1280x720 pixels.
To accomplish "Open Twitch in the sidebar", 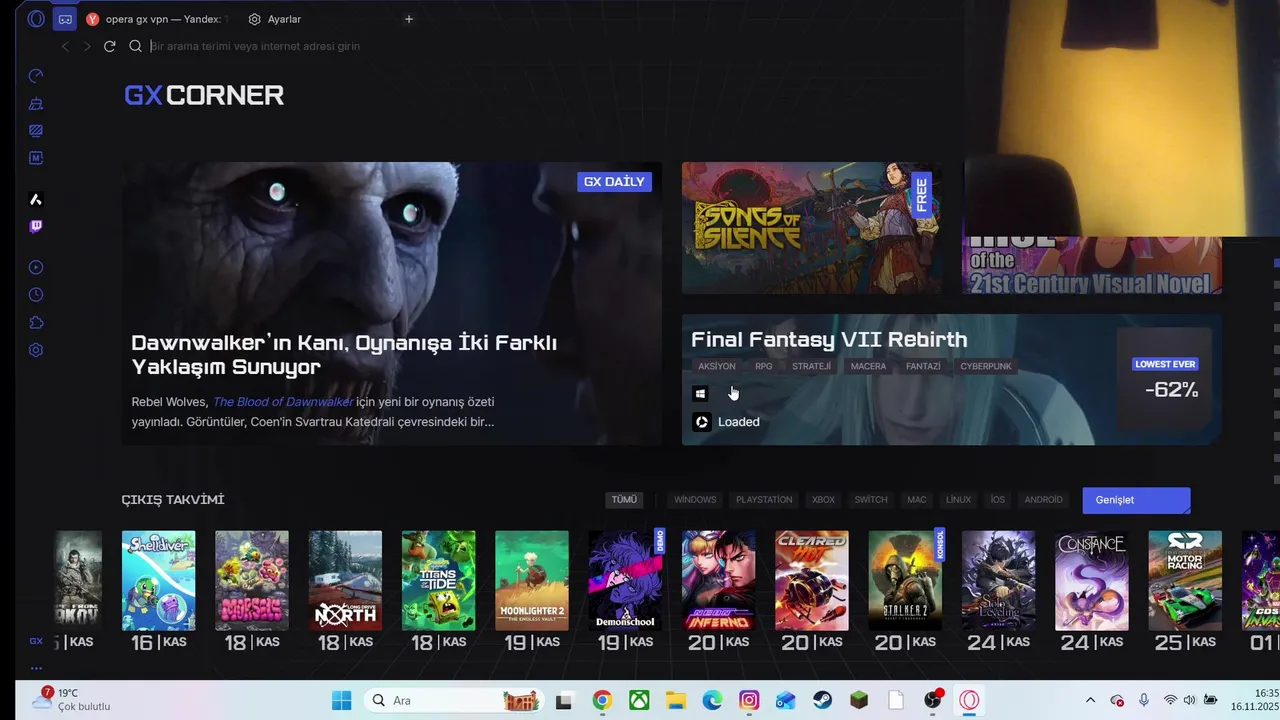I will click(x=36, y=227).
